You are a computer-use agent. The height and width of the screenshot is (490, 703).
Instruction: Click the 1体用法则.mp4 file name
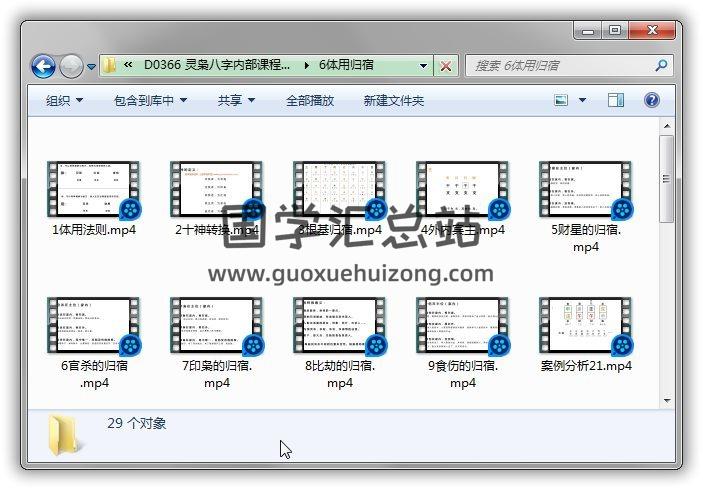(94, 230)
